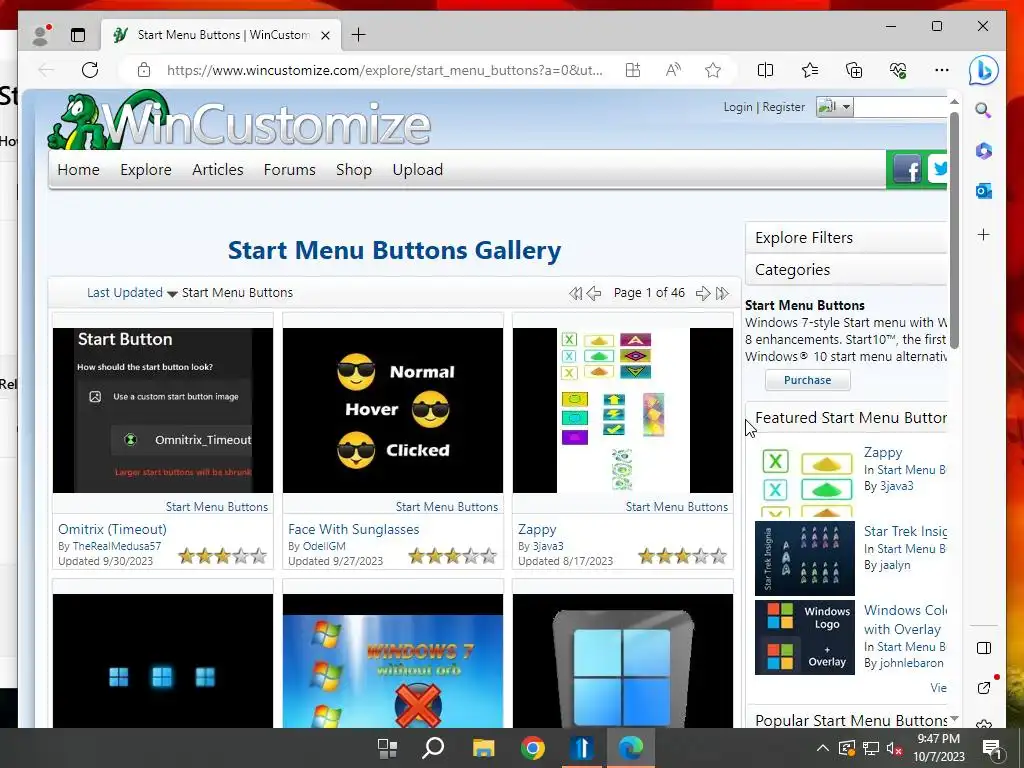Open the site search category dropdown
This screenshot has height=768, width=1024.
(x=835, y=106)
